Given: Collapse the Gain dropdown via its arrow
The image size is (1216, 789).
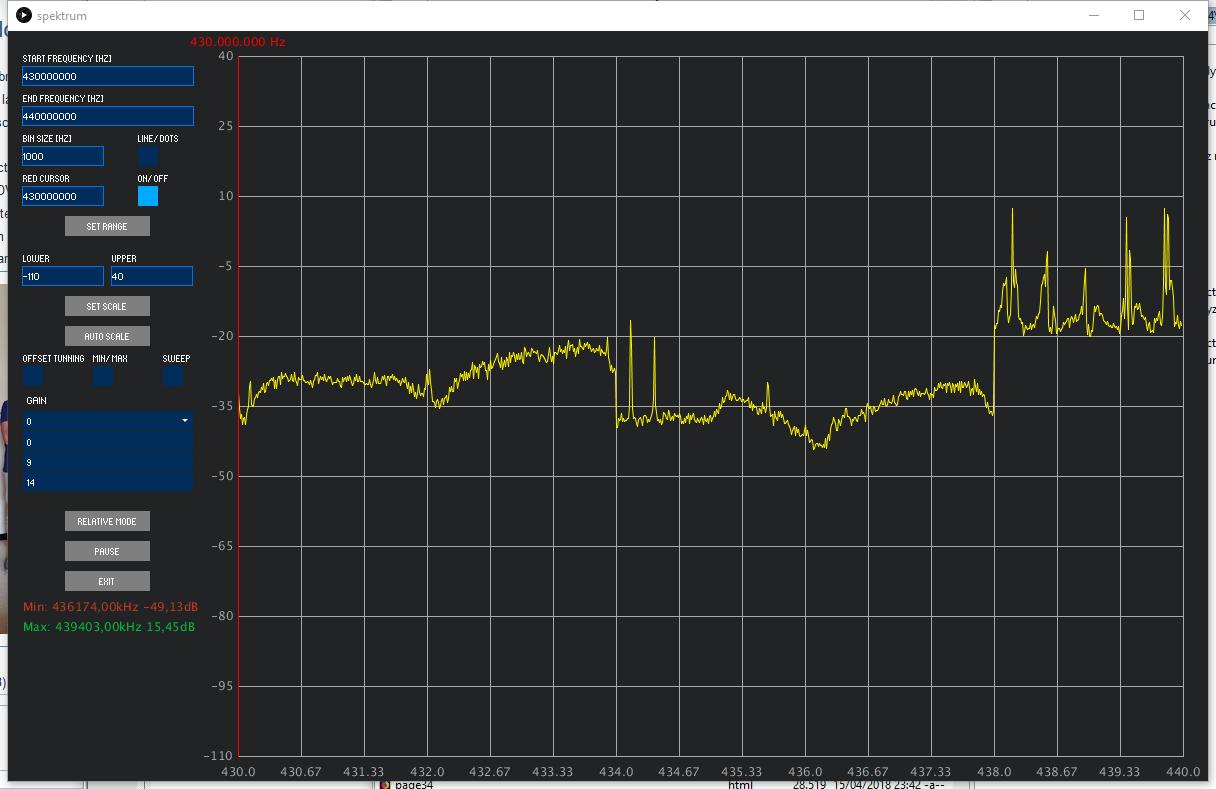Looking at the screenshot, I should coord(184,421).
